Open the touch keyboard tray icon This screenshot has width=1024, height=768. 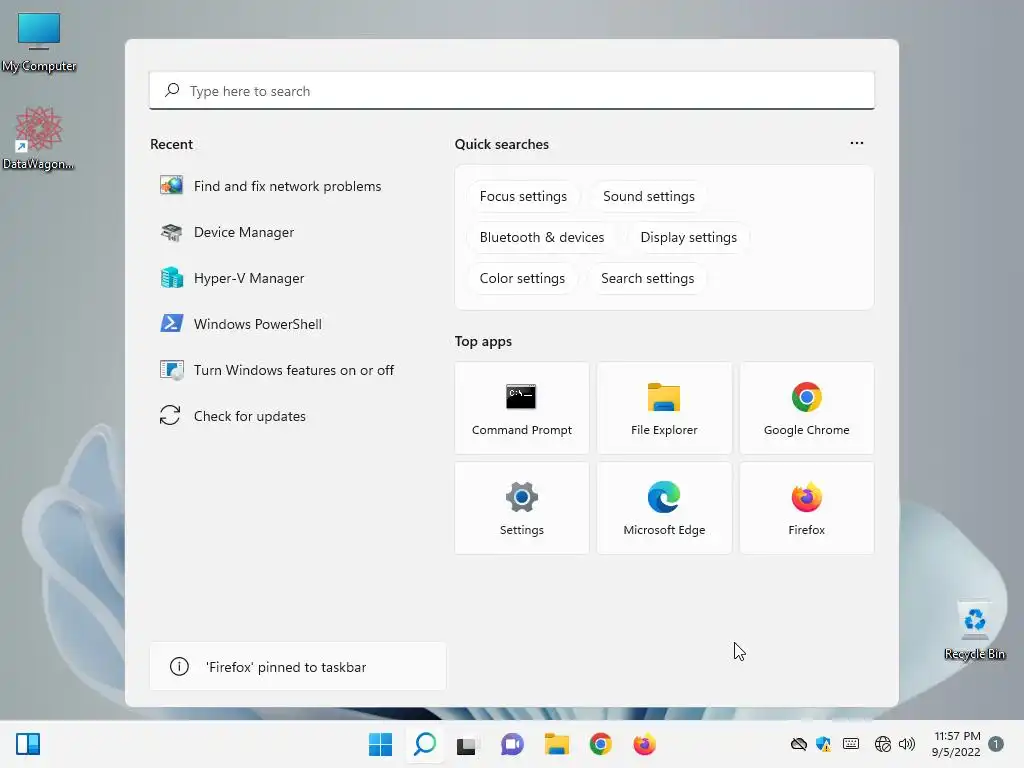tap(850, 744)
